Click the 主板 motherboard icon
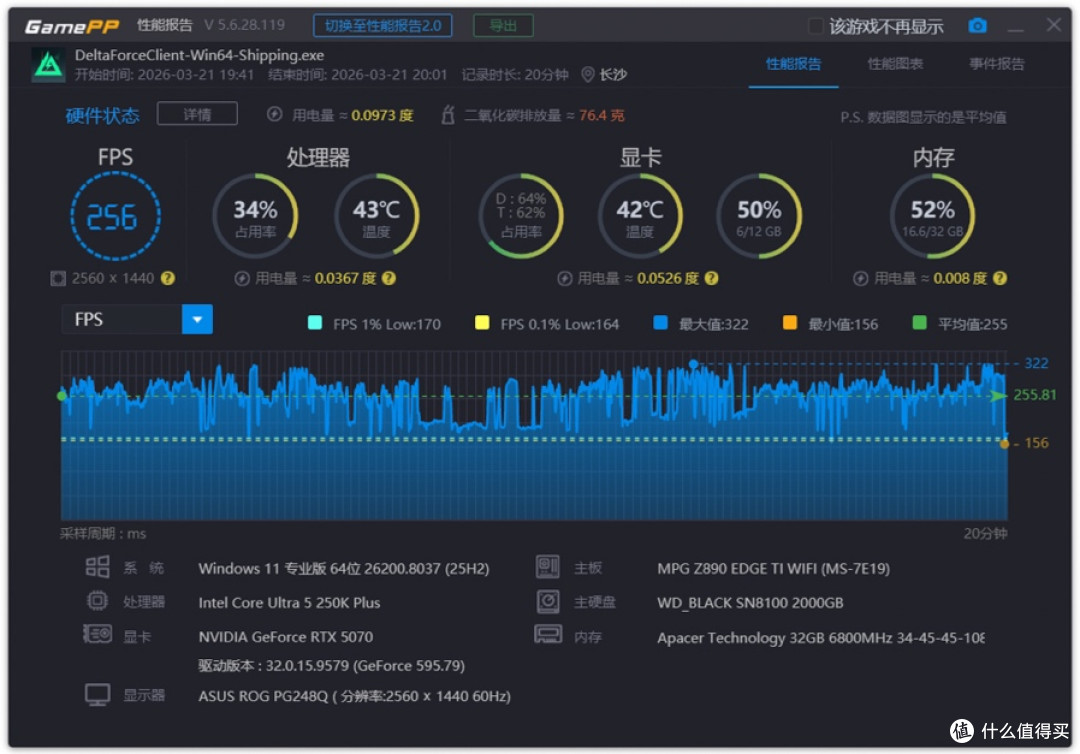 tap(548, 567)
